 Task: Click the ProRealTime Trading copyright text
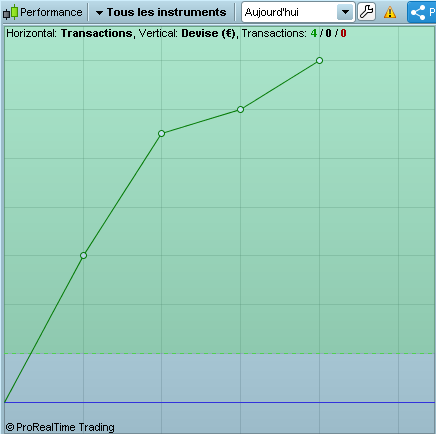pos(60,427)
